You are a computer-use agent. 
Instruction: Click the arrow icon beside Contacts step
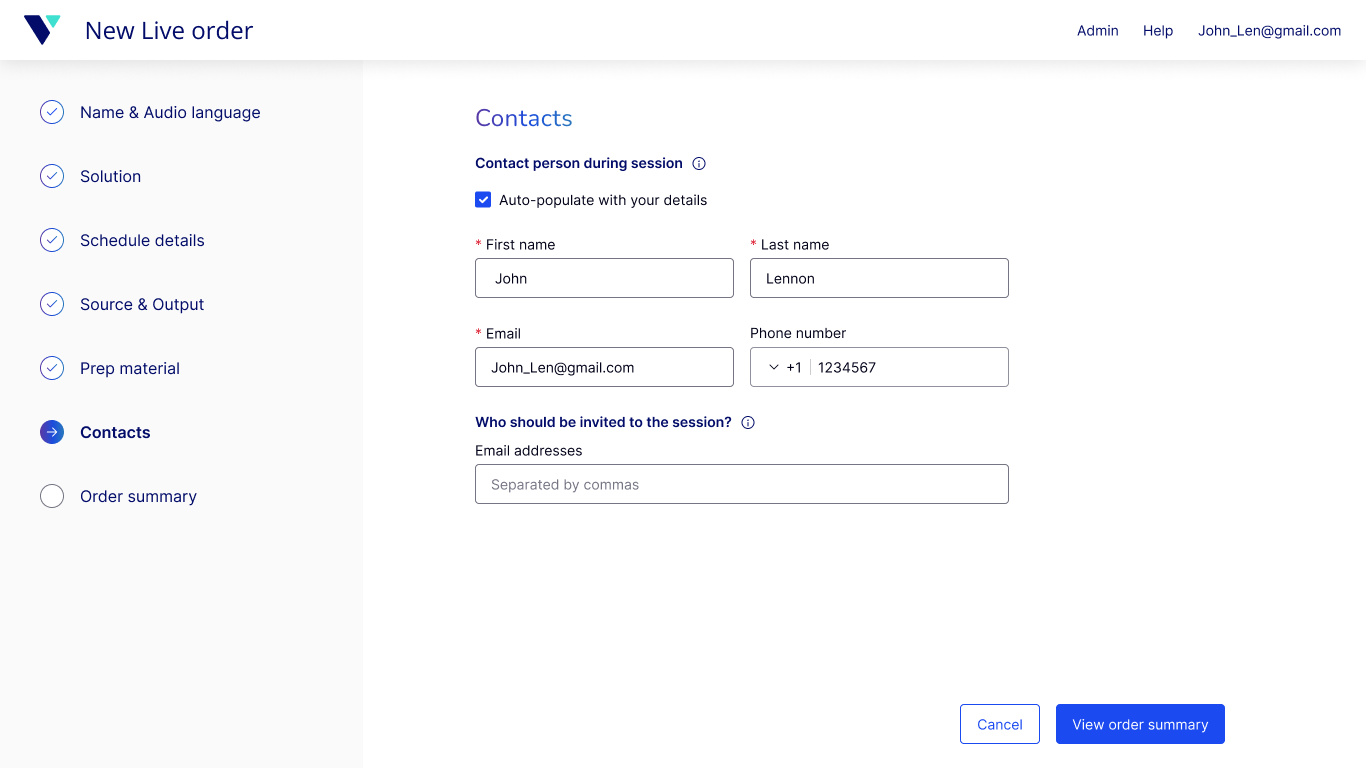(x=52, y=432)
